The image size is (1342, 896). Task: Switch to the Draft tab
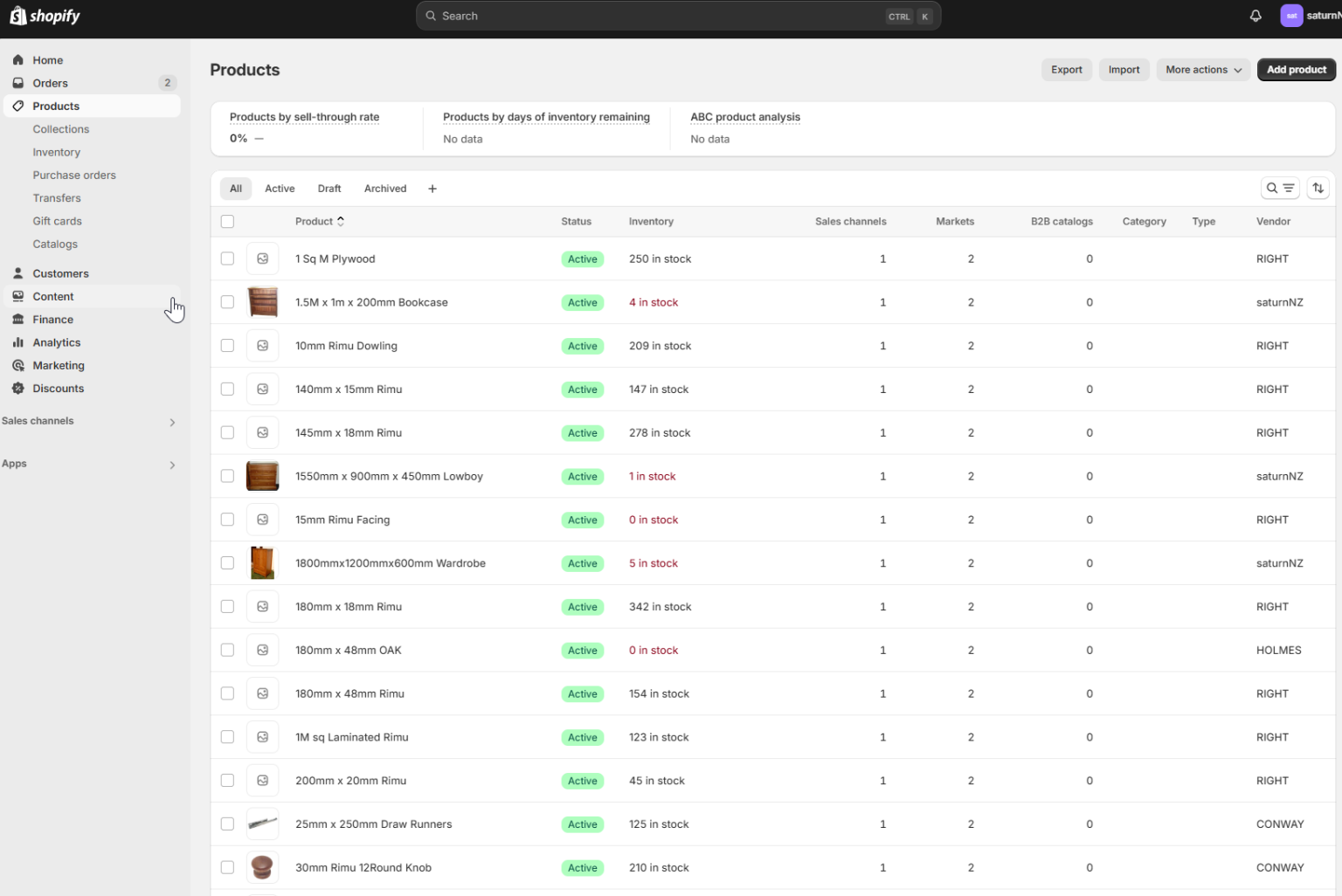[329, 189]
